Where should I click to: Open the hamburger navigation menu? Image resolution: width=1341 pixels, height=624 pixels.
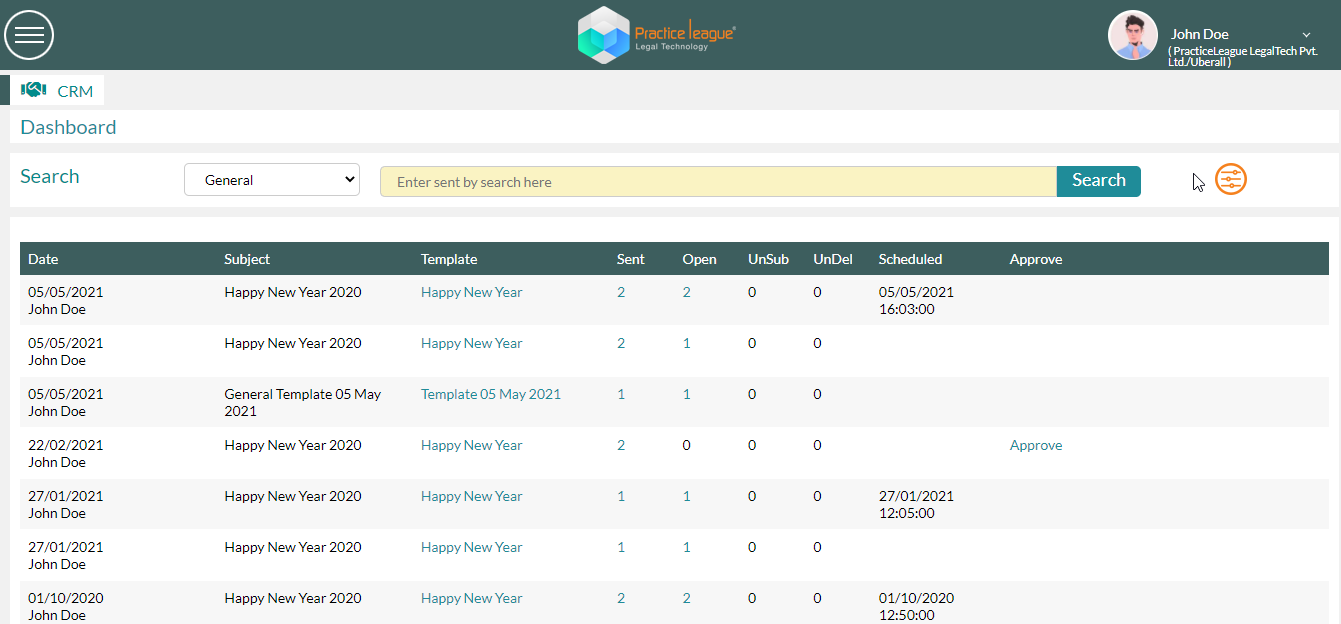pos(29,35)
